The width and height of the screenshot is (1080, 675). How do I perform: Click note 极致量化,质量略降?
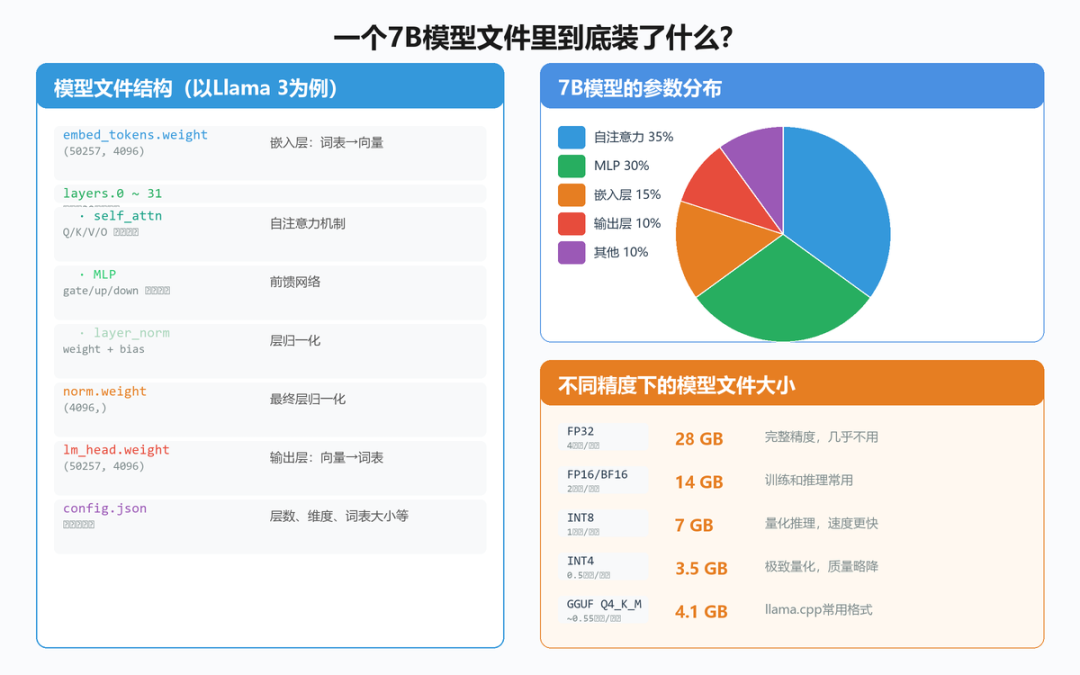point(821,566)
